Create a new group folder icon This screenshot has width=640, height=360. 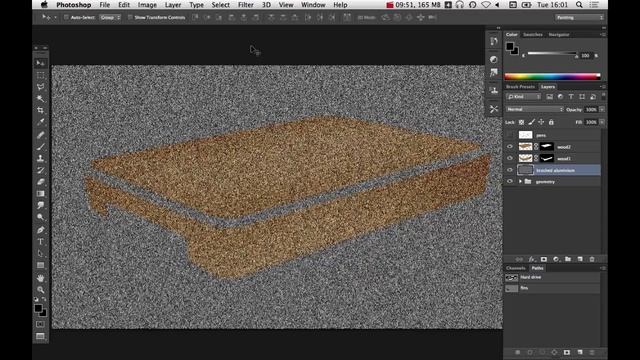click(568, 259)
